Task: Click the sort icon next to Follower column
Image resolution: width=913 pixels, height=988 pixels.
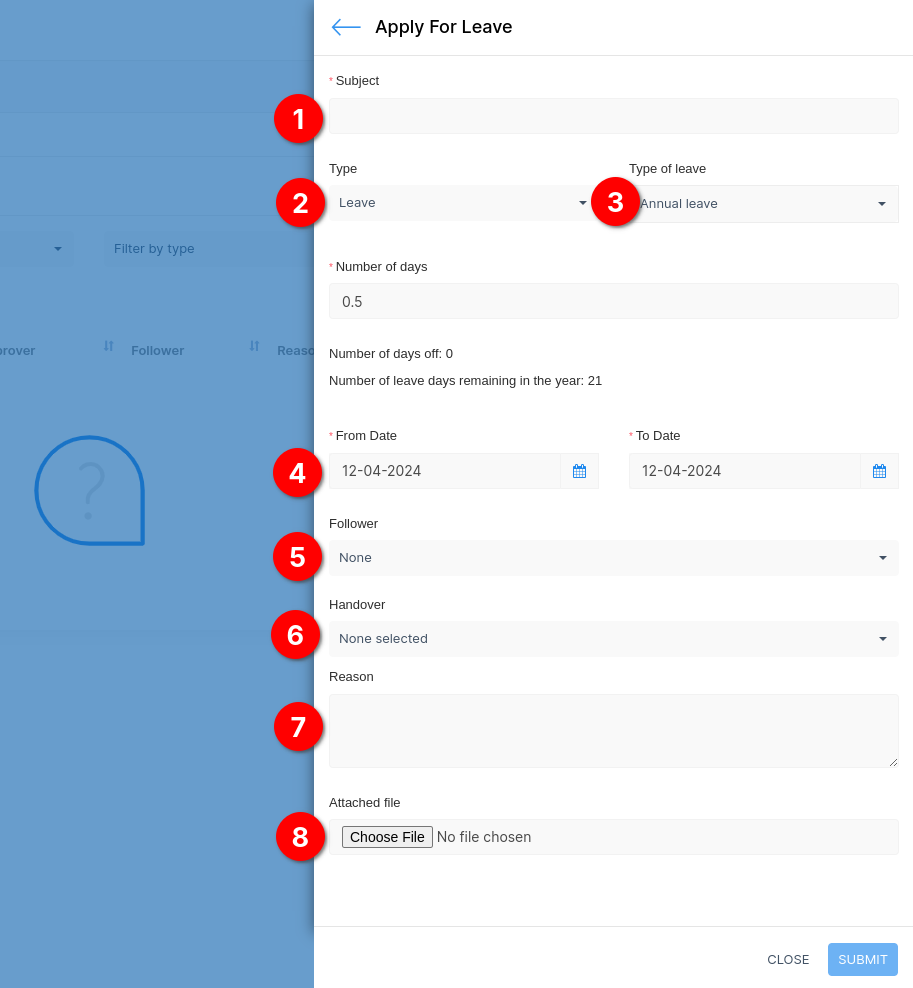Action: pos(254,346)
